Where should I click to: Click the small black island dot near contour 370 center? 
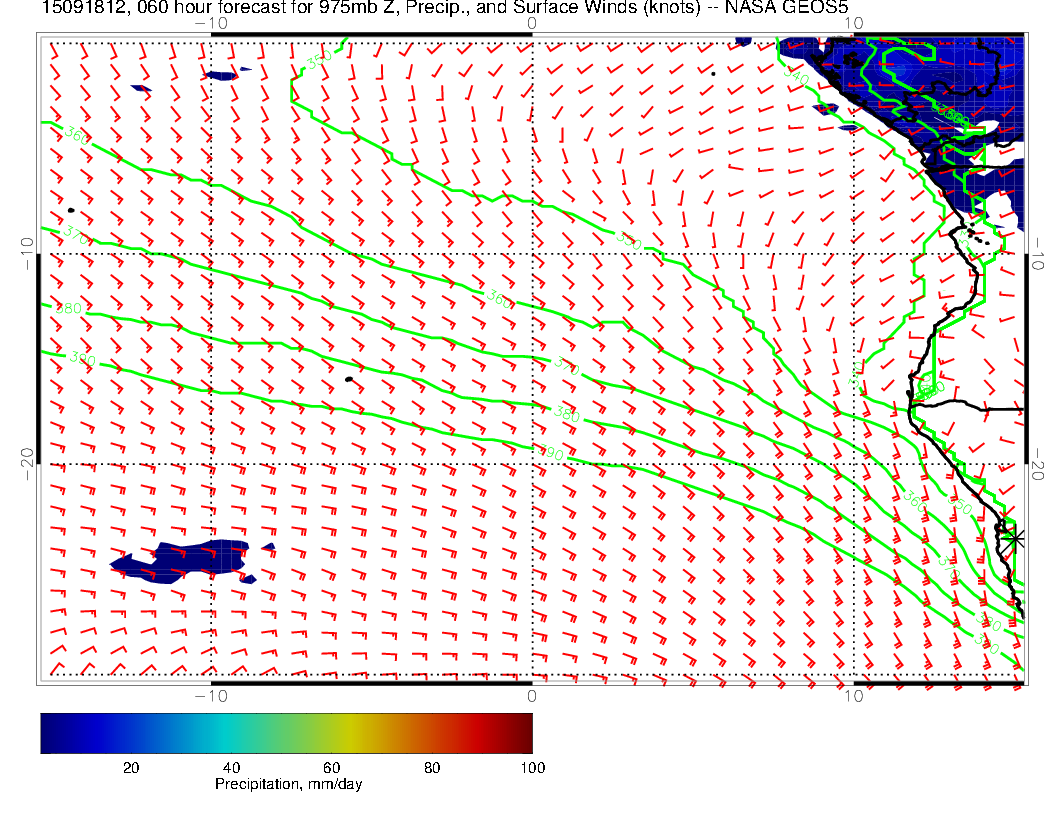coord(349,379)
